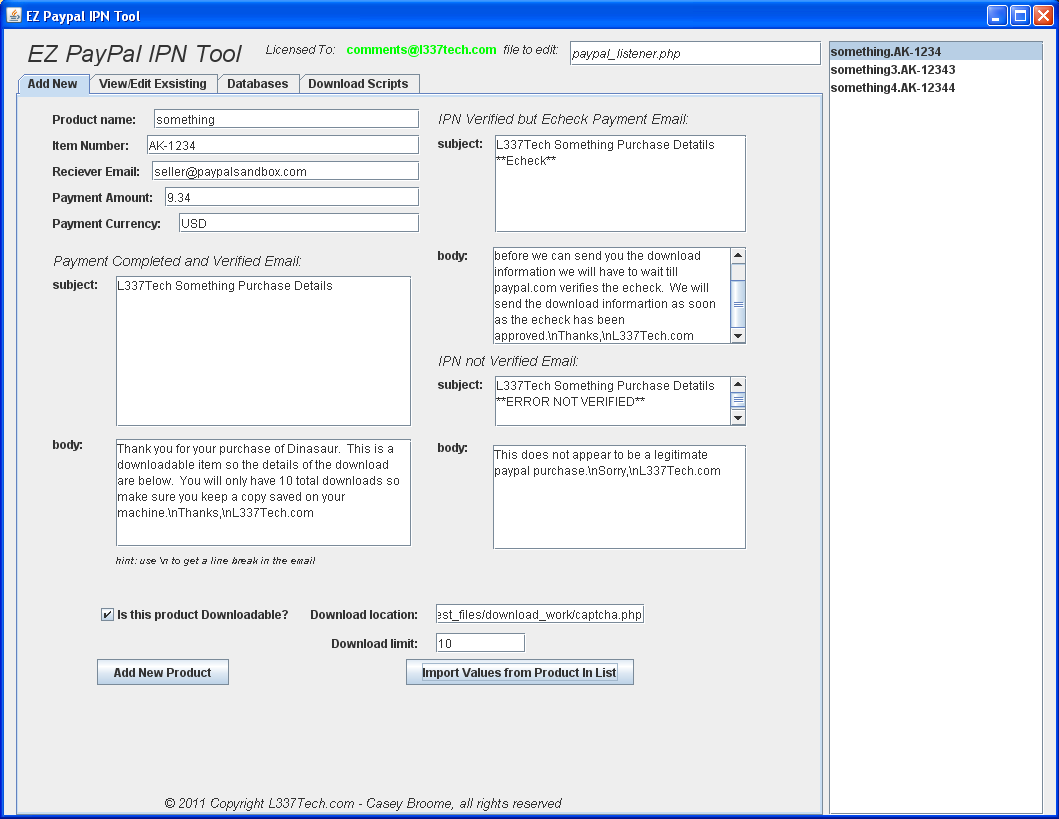
Task: Click Import Values from Product In List
Action: coord(519,672)
